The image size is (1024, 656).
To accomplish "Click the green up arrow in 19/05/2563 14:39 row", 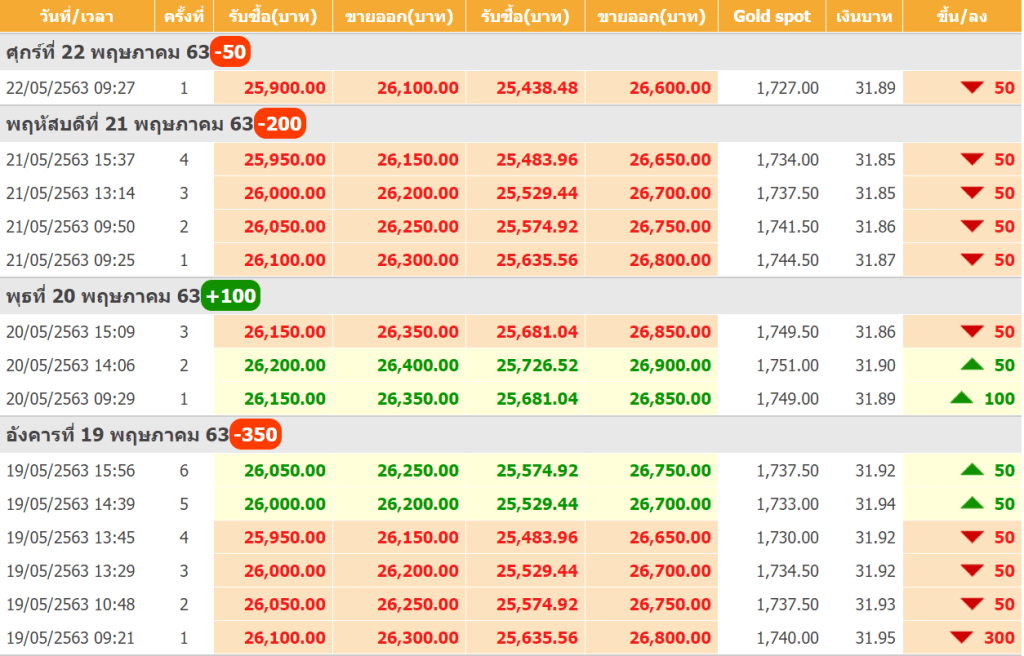I will coord(972,504).
